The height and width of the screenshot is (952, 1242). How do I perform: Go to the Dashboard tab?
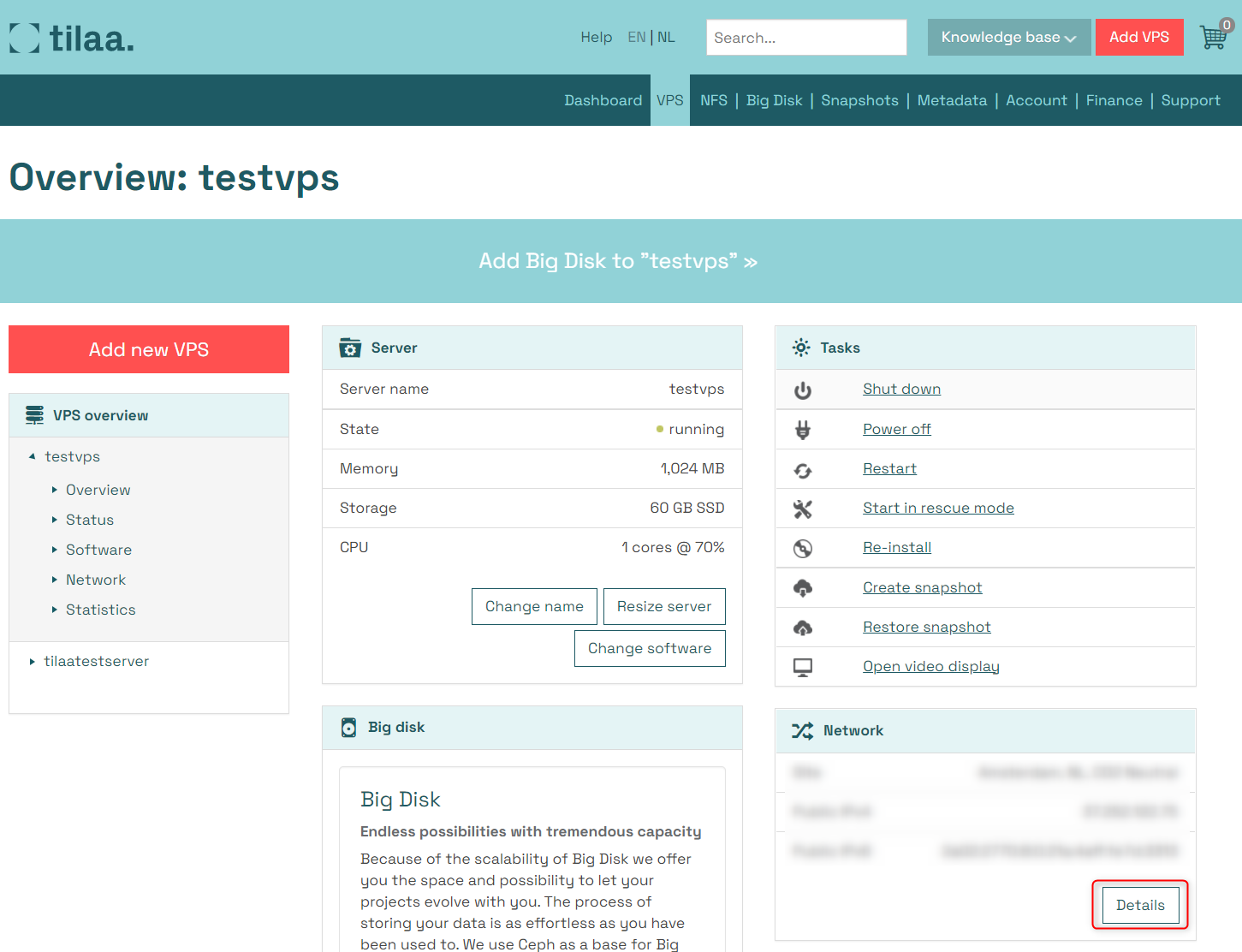pos(603,100)
